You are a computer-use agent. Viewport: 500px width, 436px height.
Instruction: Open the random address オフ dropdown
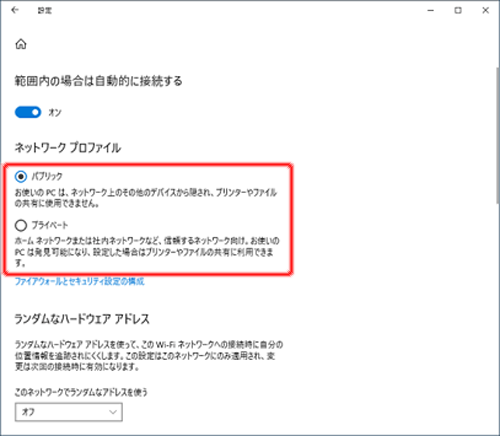[69, 412]
